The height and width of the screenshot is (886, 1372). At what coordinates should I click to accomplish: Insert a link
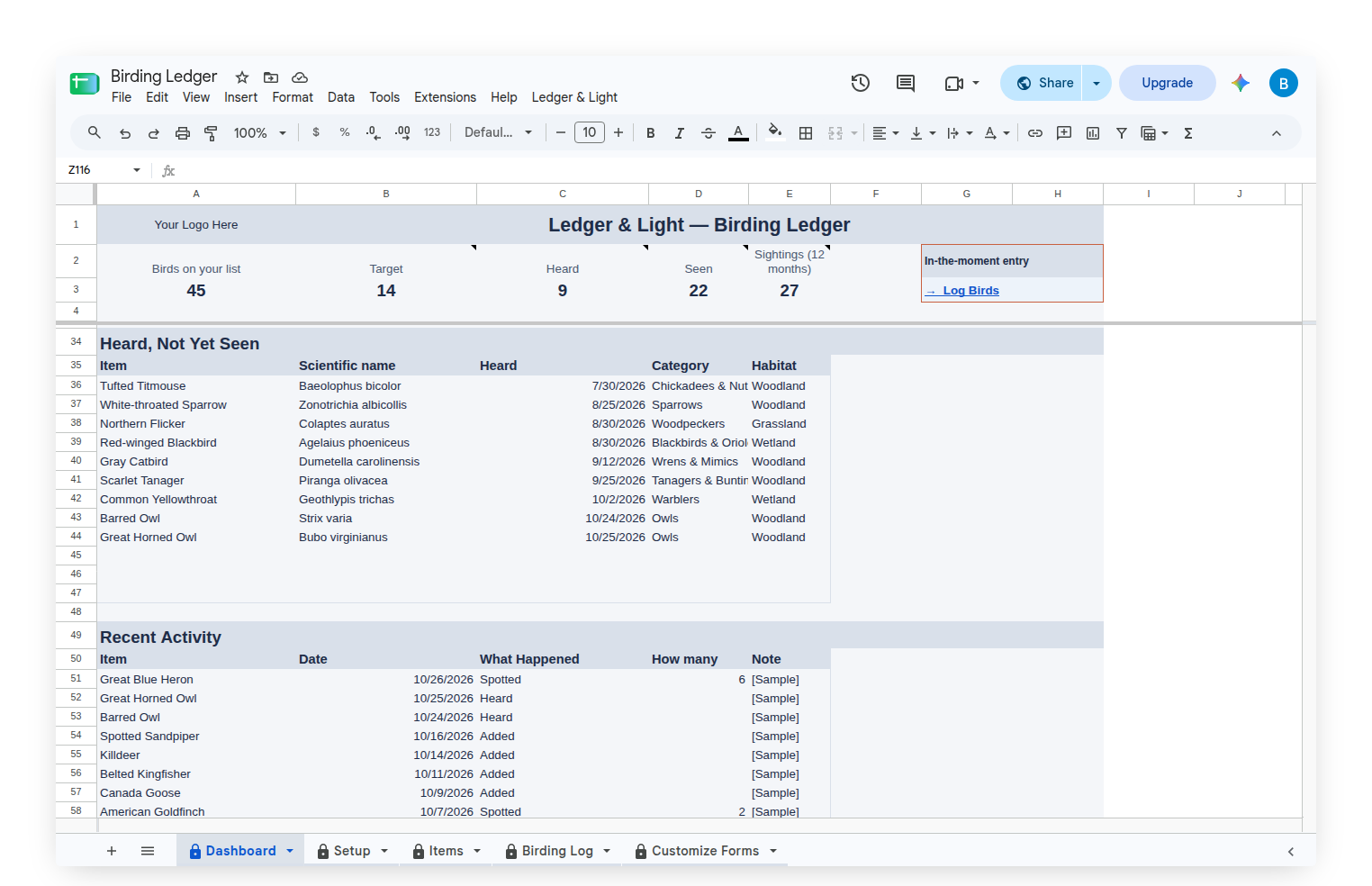point(1035,133)
